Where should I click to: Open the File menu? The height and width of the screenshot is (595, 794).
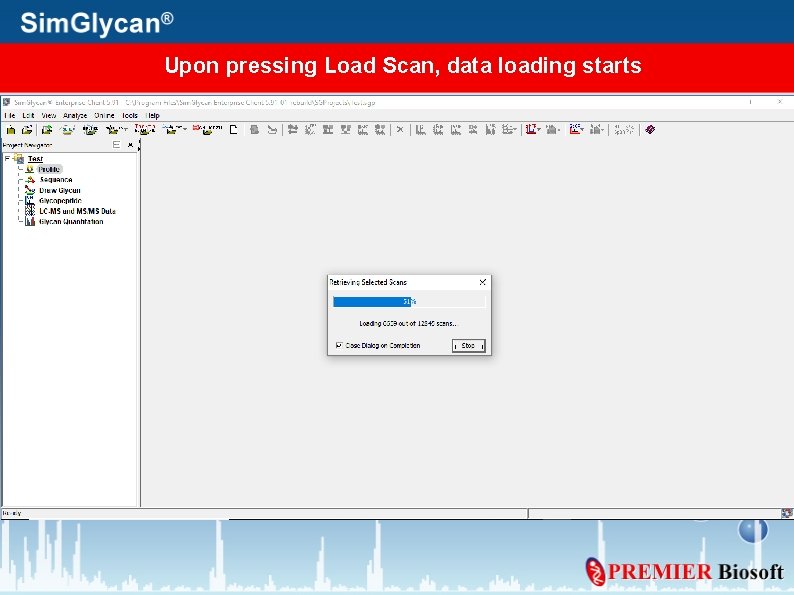coord(10,115)
